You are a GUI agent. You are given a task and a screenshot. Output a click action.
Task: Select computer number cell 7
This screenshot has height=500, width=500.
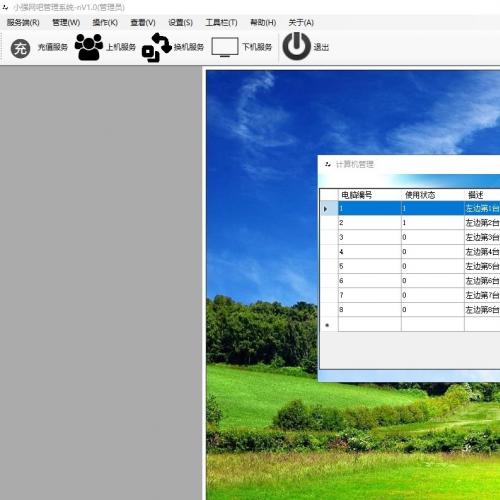pyautogui.click(x=370, y=295)
